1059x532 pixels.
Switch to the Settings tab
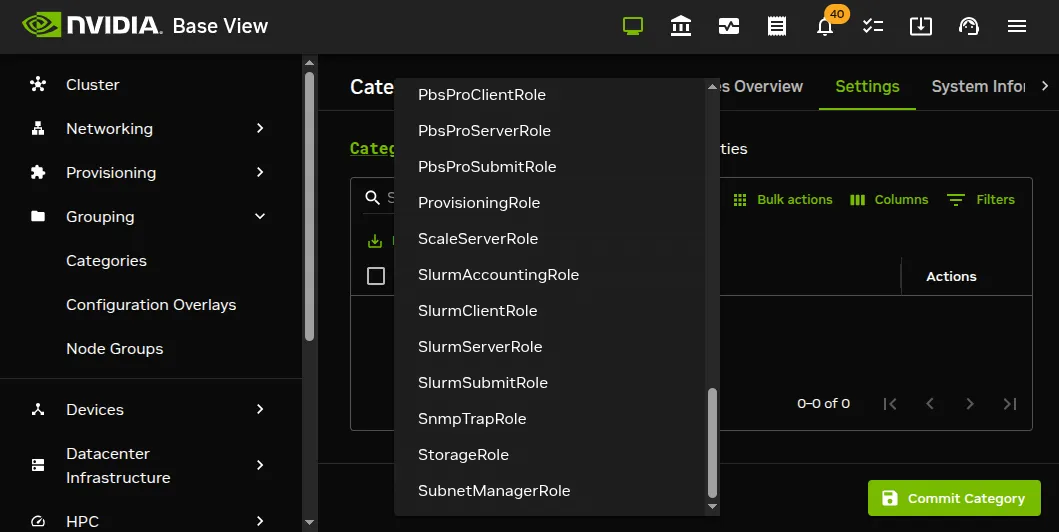click(x=867, y=86)
